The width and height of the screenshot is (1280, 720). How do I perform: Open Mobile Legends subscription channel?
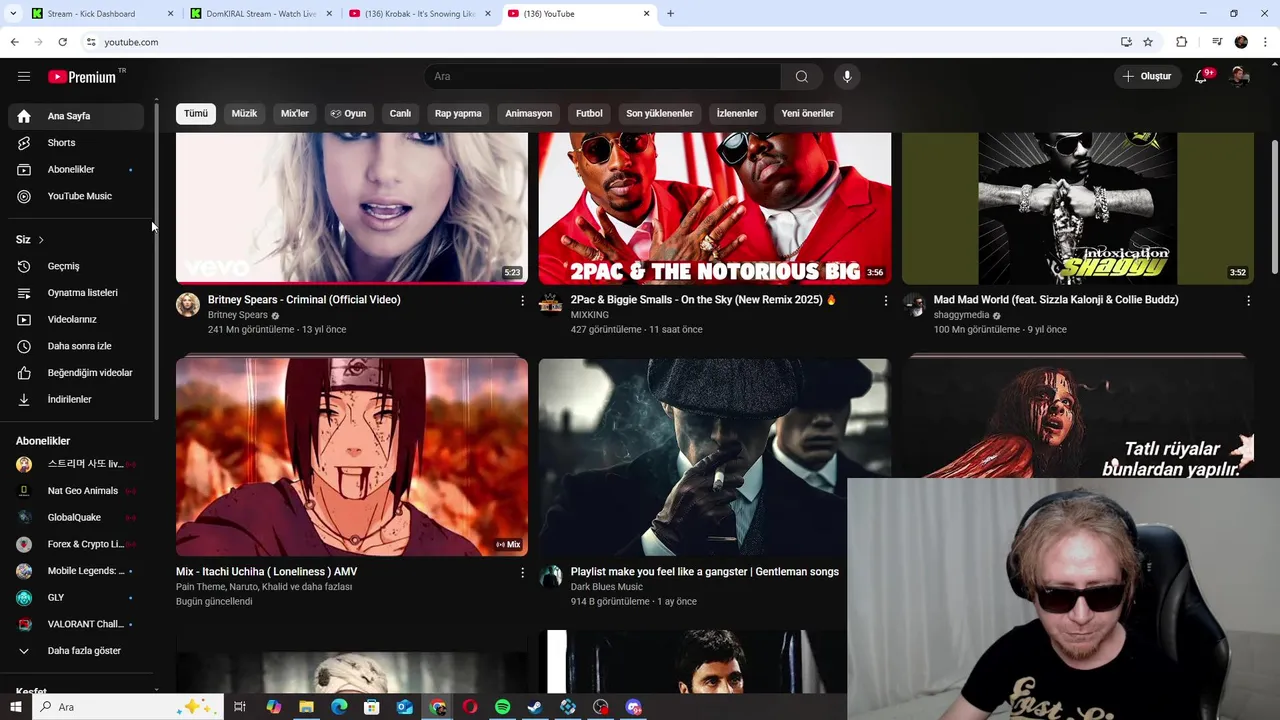tap(76, 571)
